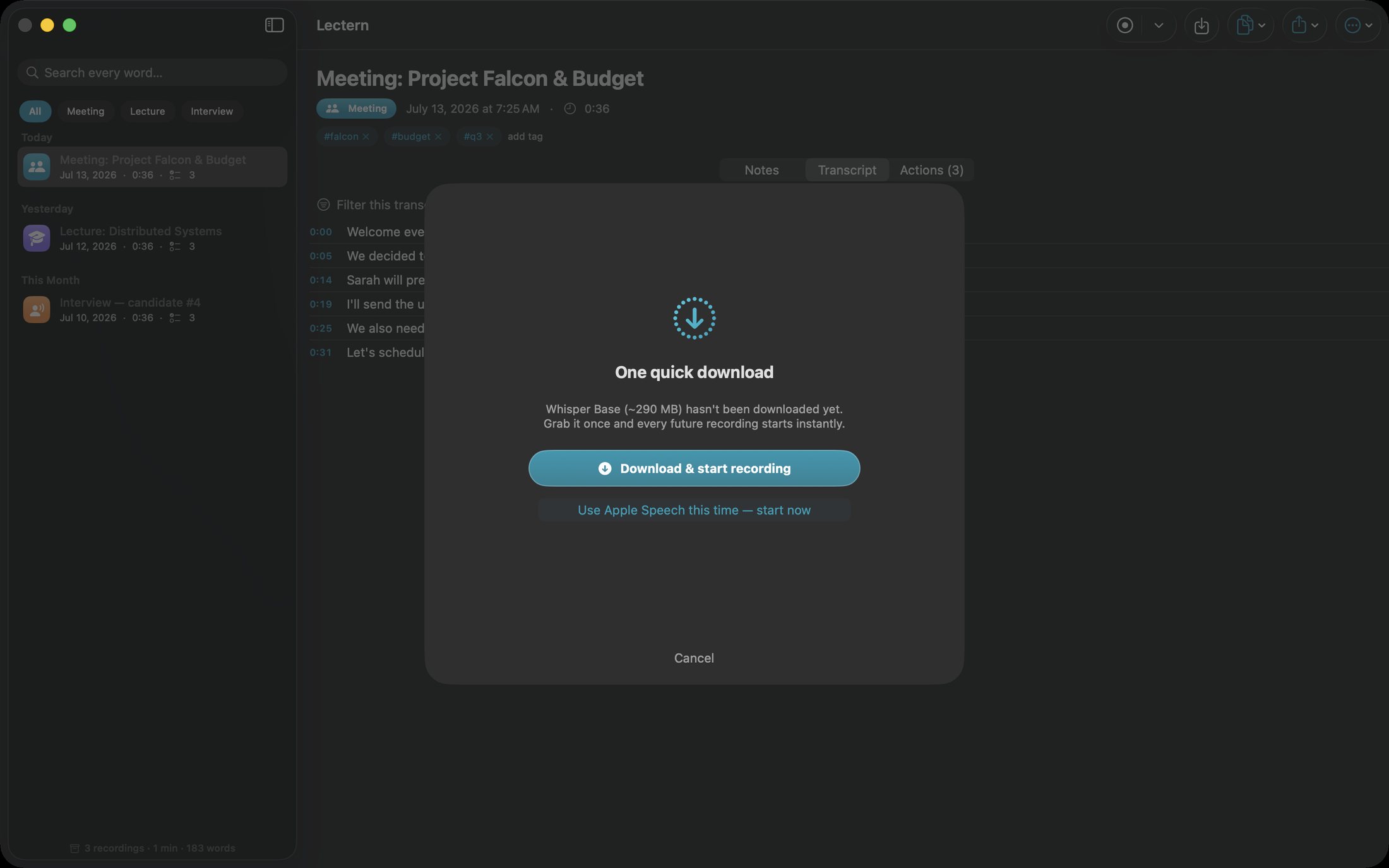The image size is (1389, 868).
Task: Click the blue Meeting type badge under title
Action: click(x=356, y=109)
